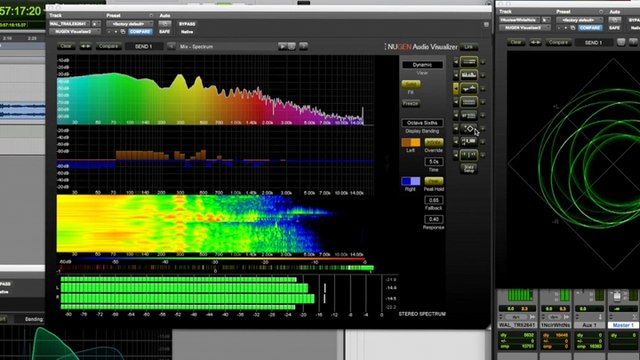This screenshot has width=640, height=360.
Task: Click the plus button right of first view icon
Action: 483,62
